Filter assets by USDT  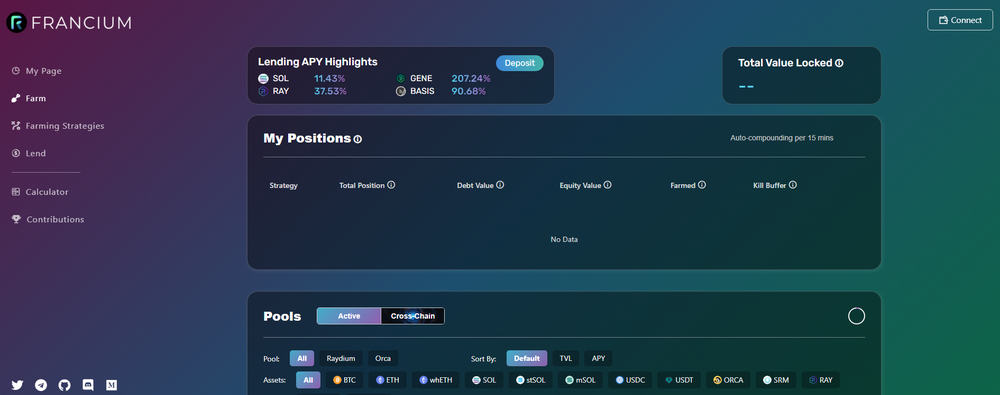pyautogui.click(x=679, y=380)
